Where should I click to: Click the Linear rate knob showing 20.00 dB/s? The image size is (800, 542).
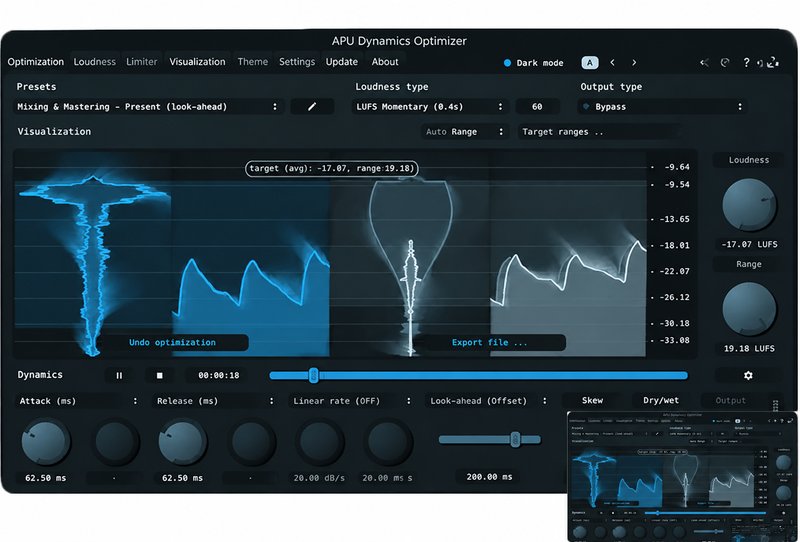coord(319,442)
